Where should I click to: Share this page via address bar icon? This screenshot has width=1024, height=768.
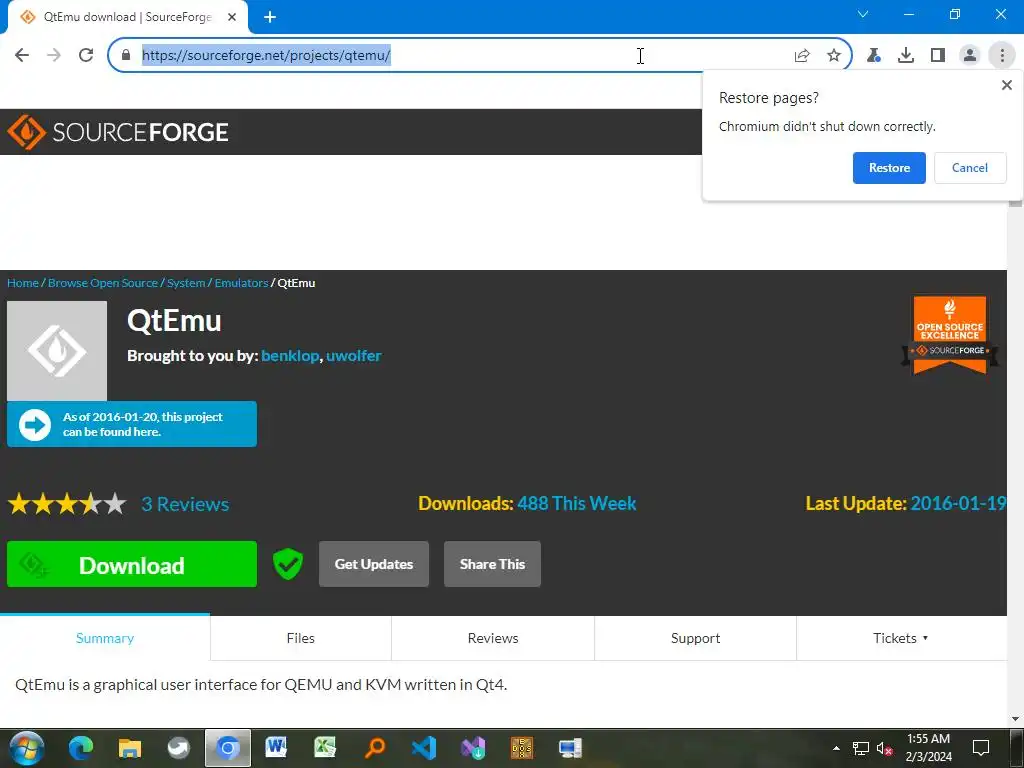pos(802,56)
